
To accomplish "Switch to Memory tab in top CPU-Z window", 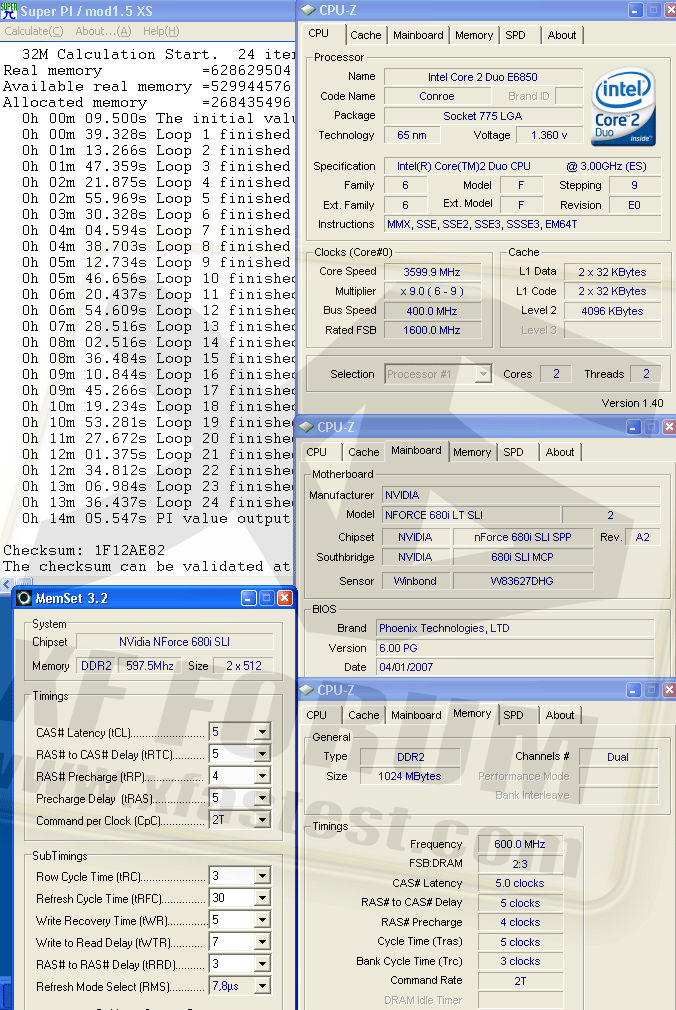I will point(474,35).
